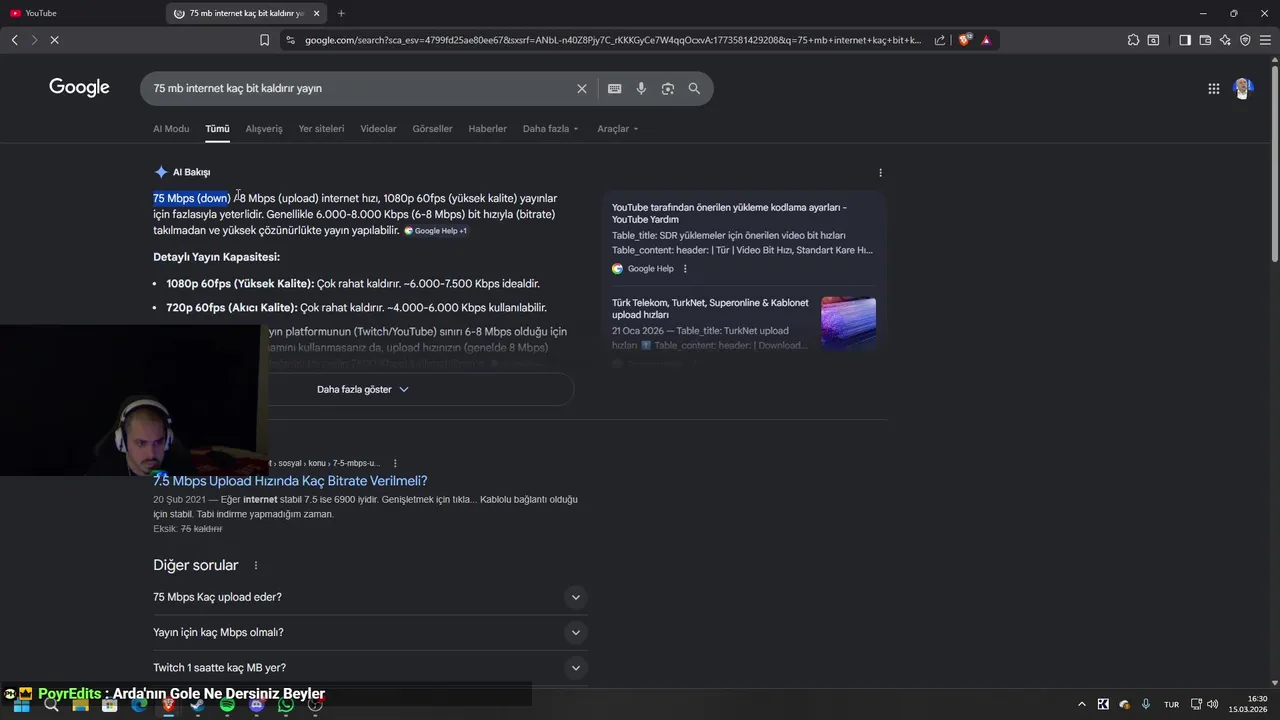This screenshot has width=1280, height=720.
Task: Open the Araçlar tools dropdown
Action: (617, 128)
